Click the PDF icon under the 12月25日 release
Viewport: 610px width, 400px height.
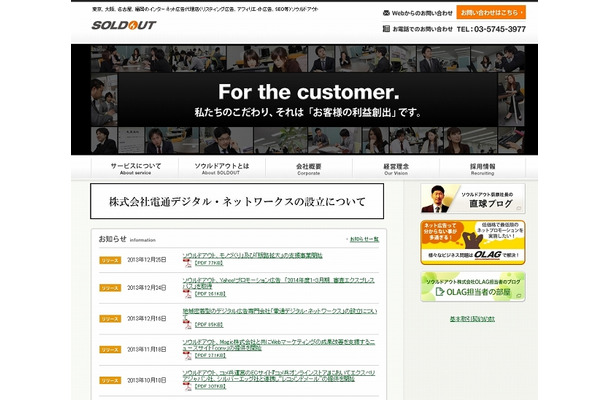click(188, 263)
